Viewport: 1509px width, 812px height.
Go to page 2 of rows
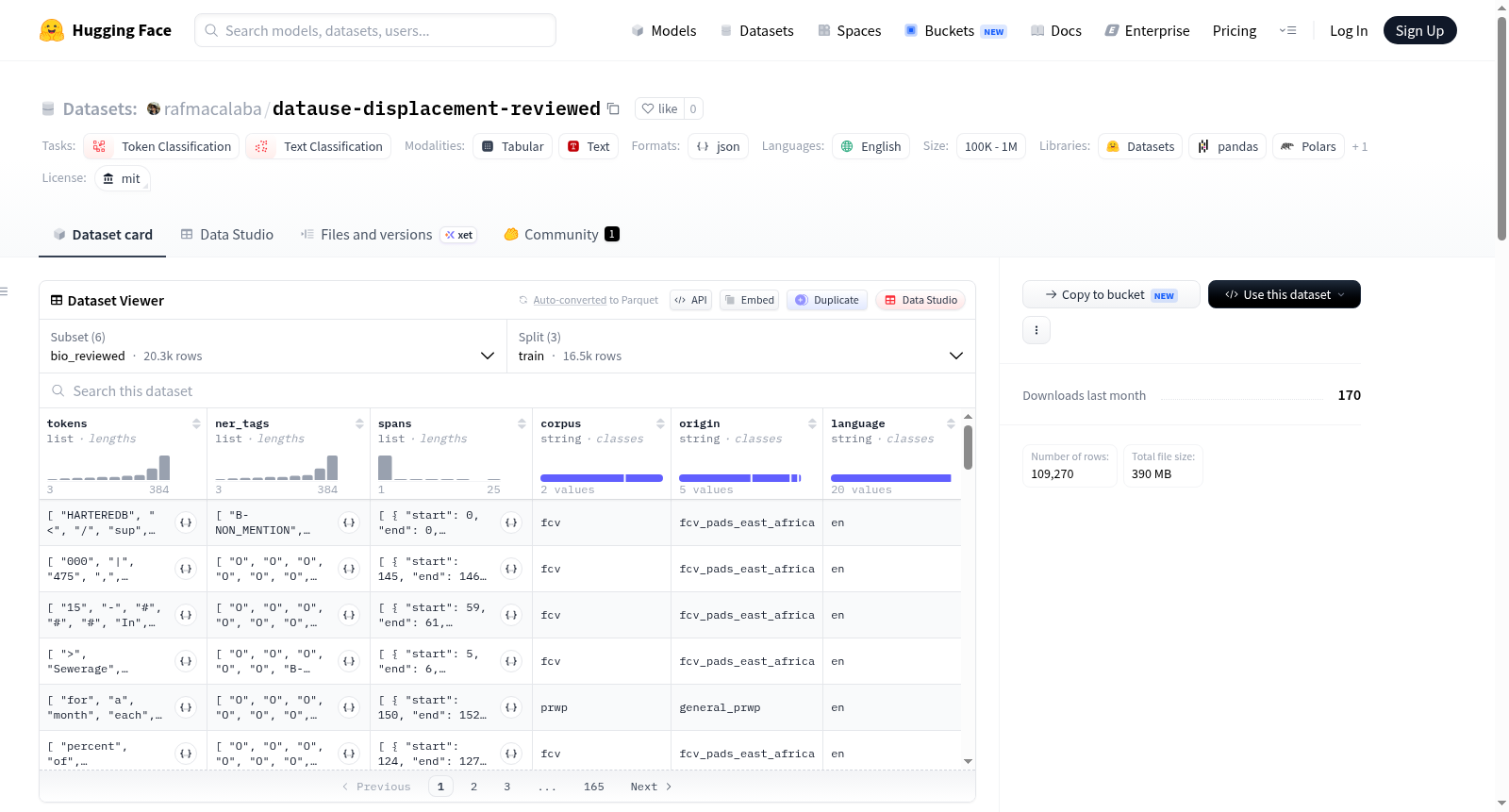click(x=473, y=787)
